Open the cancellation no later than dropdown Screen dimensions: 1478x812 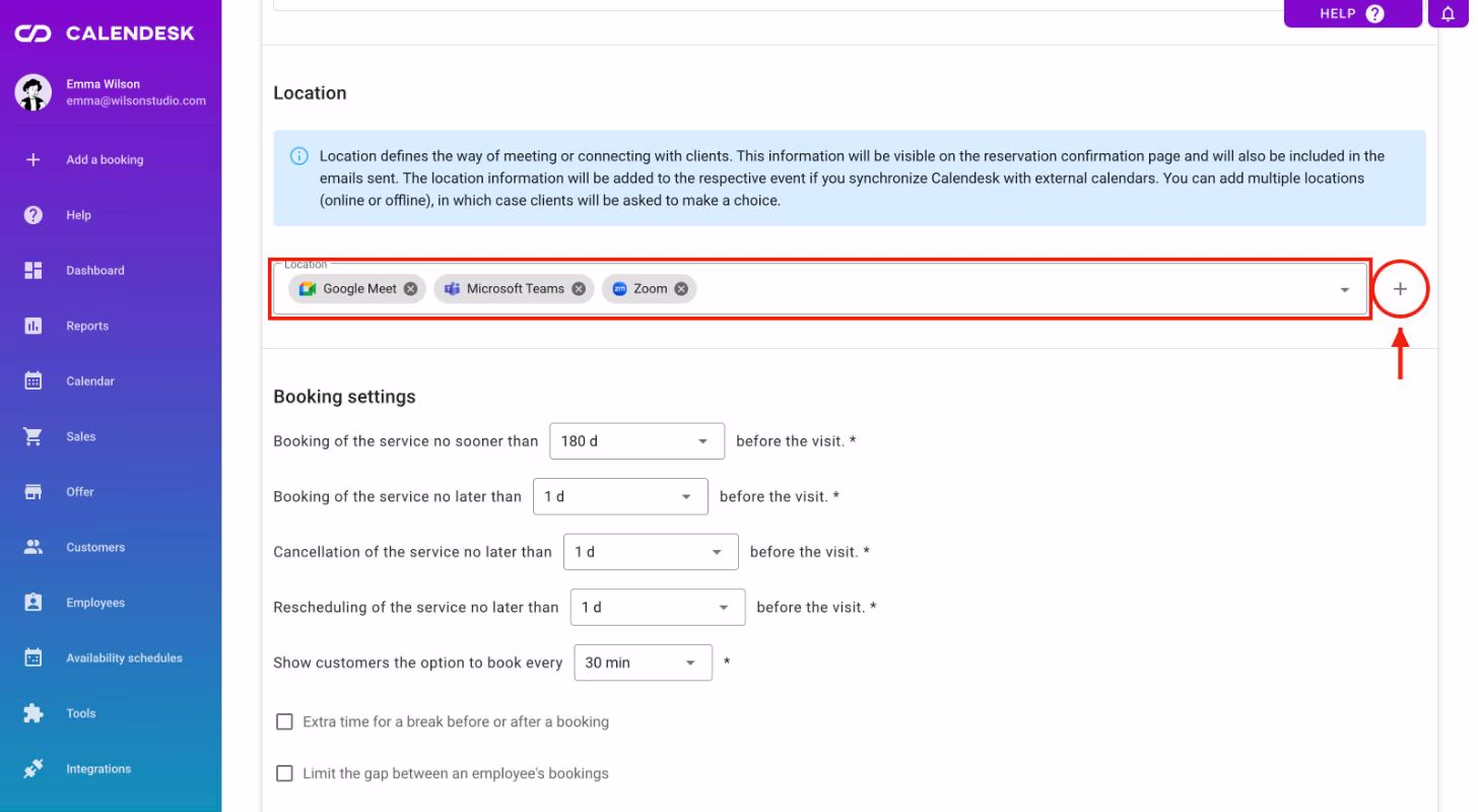651,552
